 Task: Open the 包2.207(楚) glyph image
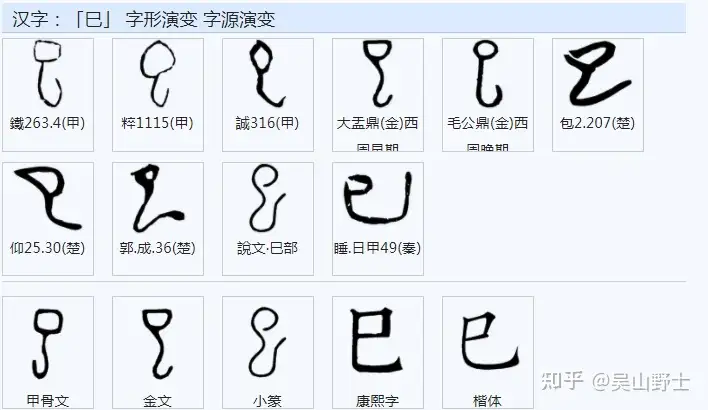(x=597, y=73)
